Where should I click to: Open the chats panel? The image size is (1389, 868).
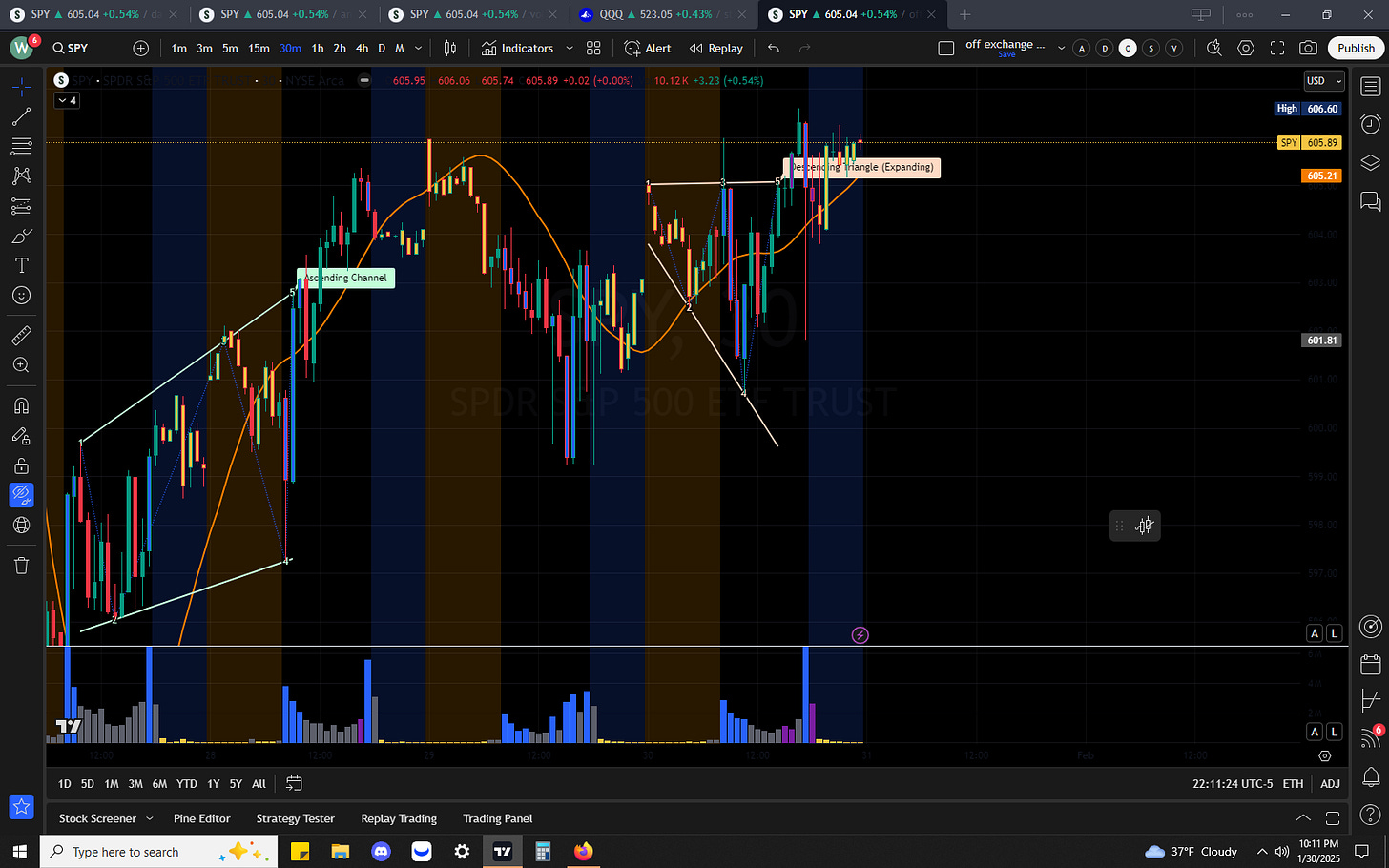click(x=1370, y=200)
